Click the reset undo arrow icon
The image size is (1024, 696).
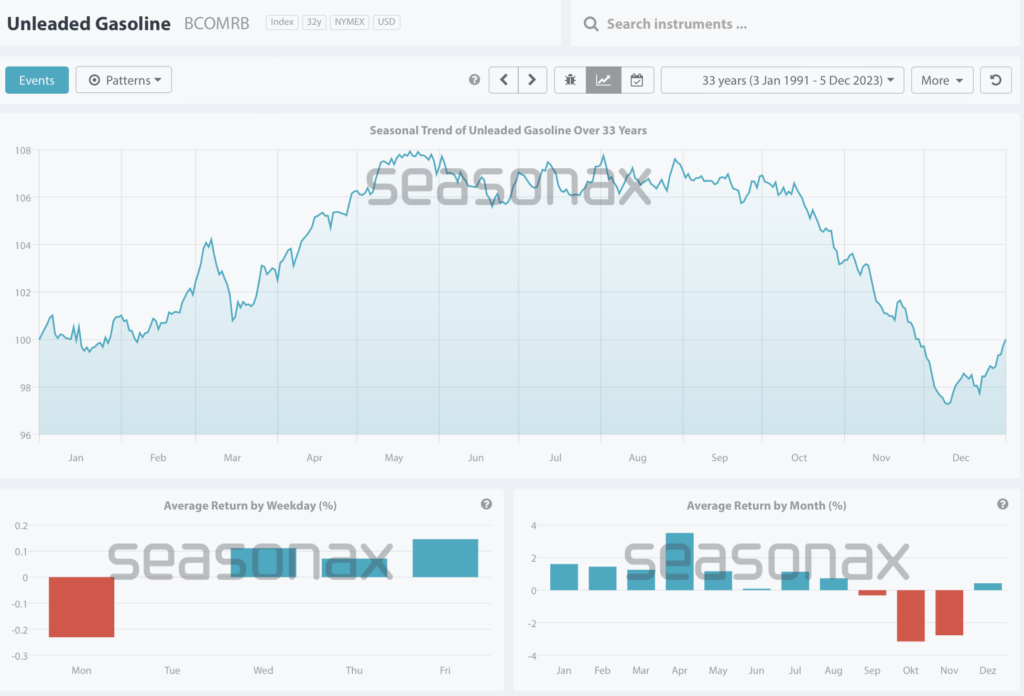995,80
